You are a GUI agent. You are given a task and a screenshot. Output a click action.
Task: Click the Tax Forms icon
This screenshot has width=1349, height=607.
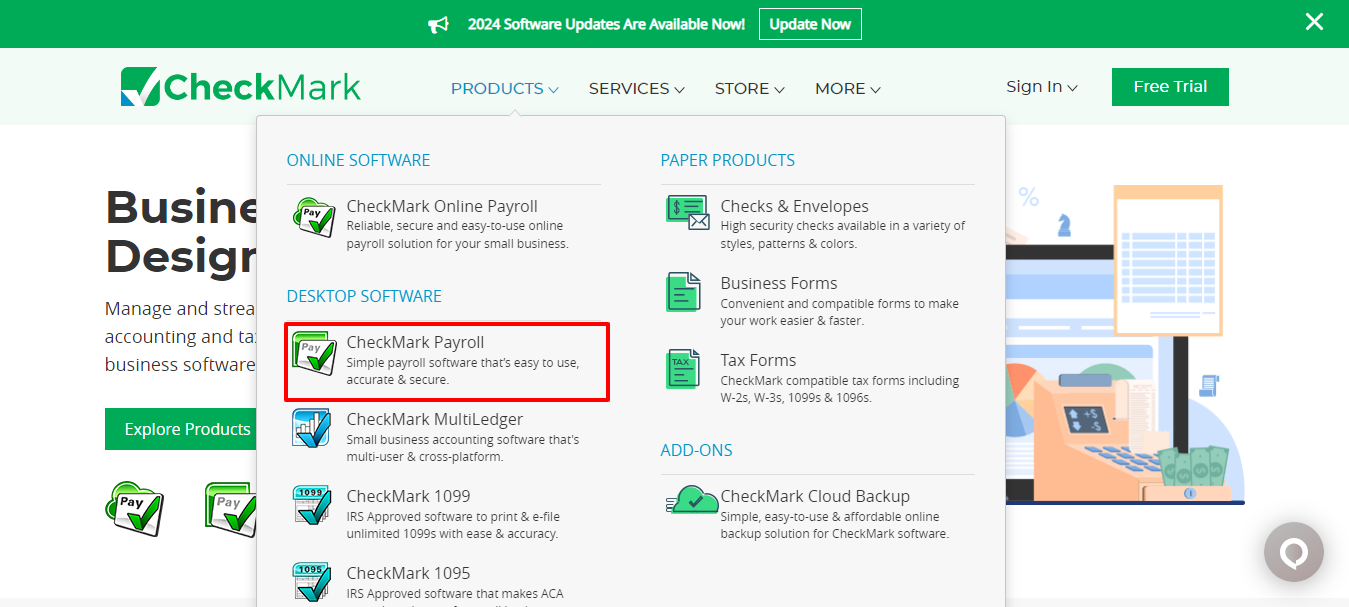tap(684, 369)
